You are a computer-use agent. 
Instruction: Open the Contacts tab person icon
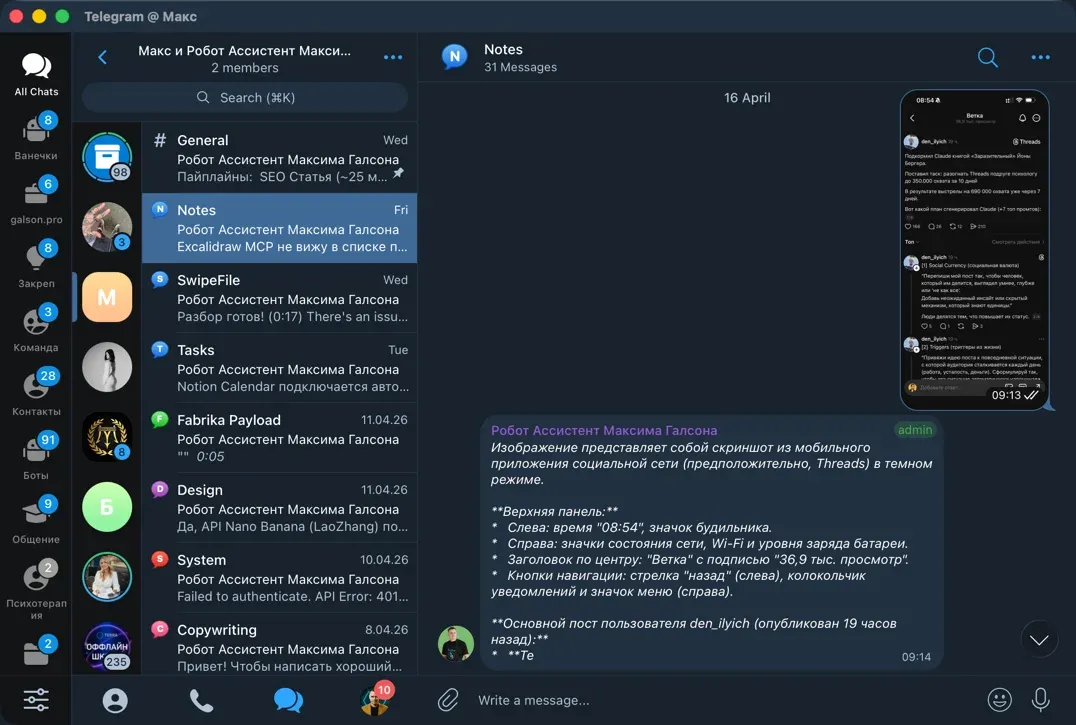coord(115,700)
